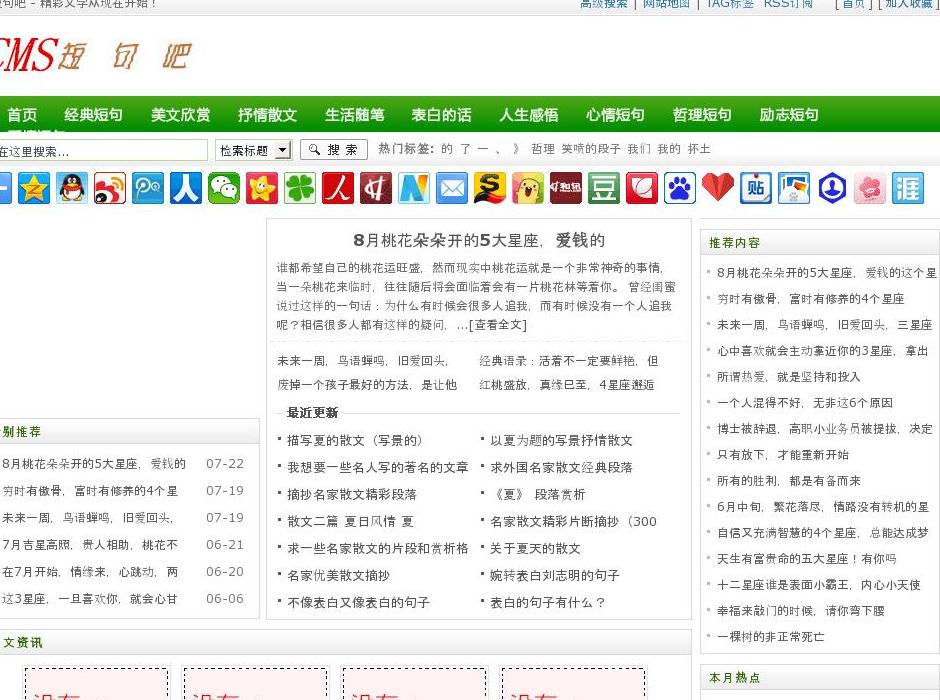940x700 pixels.
Task: Share to Tencent Weibo icon
Action: [x=147, y=188]
